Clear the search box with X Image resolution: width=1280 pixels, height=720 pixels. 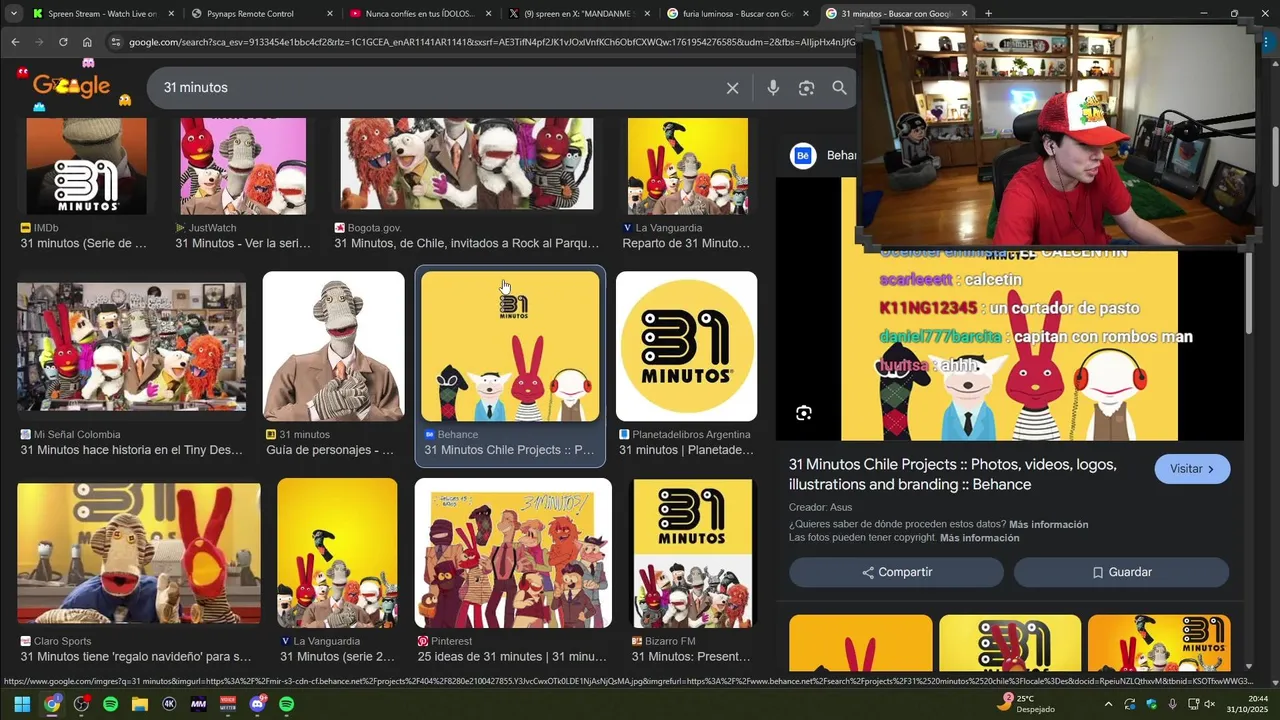pyautogui.click(x=732, y=88)
